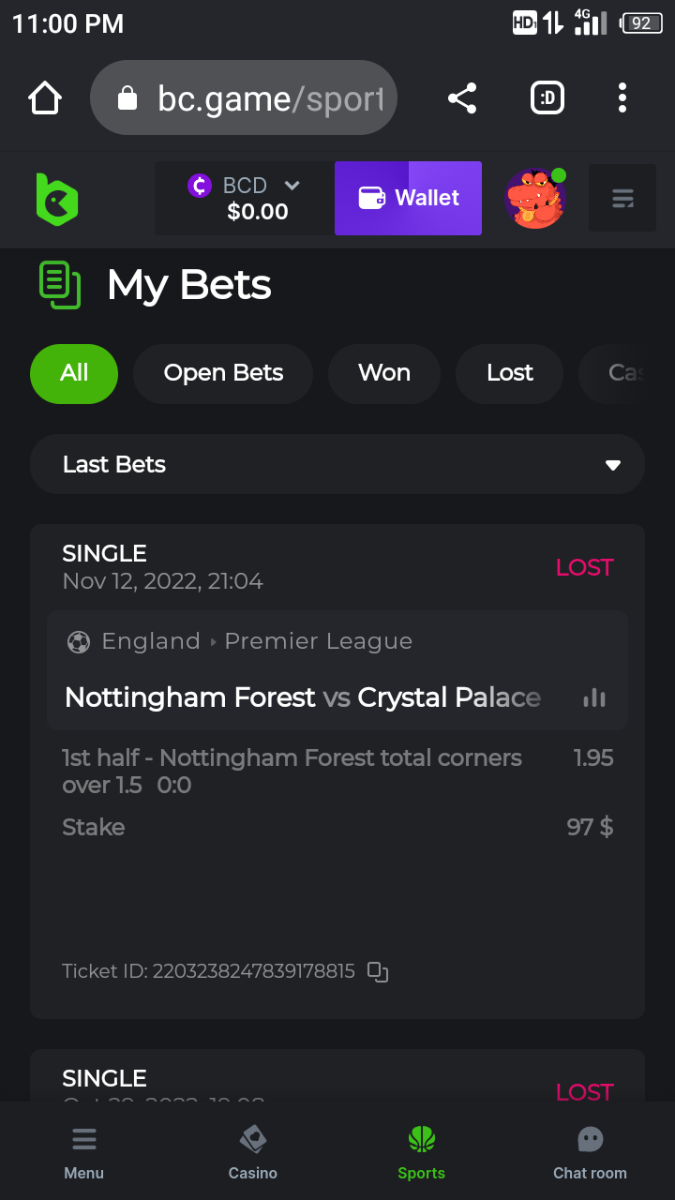
Task: Open Nottingham Forest vs Crystal Palace match
Action: coord(303,697)
